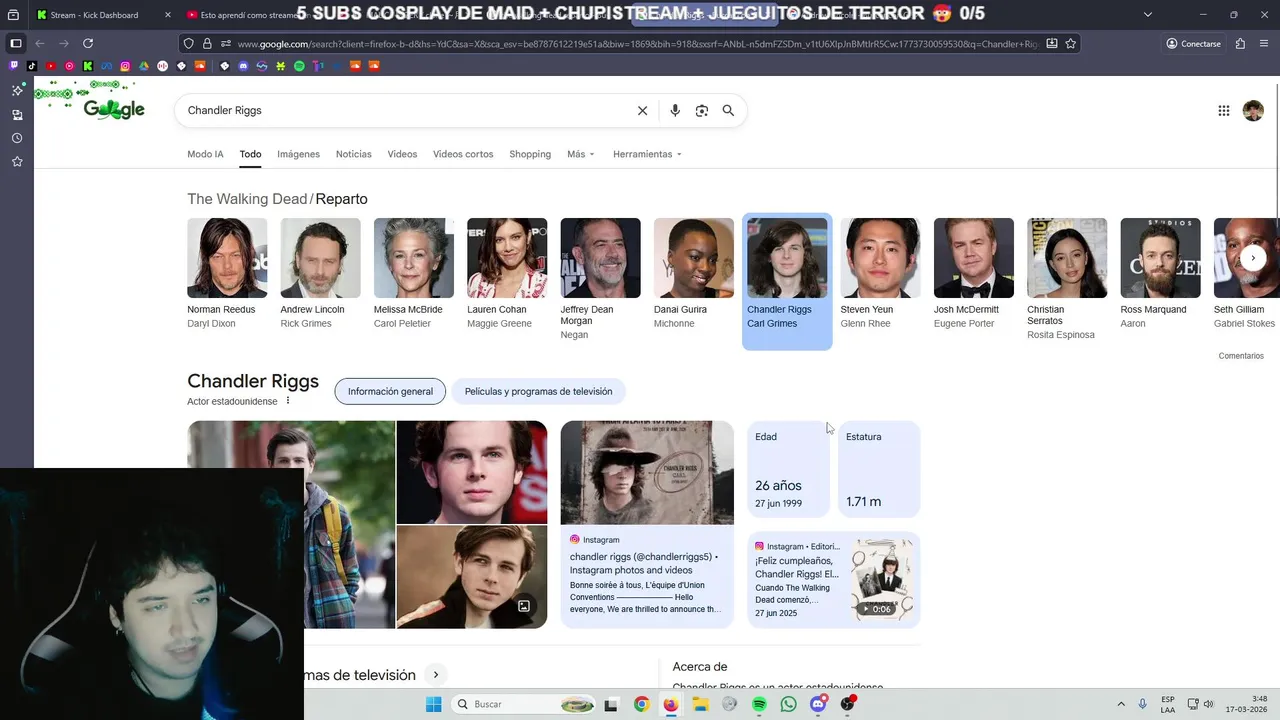Image resolution: width=1280 pixels, height=720 pixels.
Task: Select Danai Gurira cast card
Action: [x=693, y=274]
